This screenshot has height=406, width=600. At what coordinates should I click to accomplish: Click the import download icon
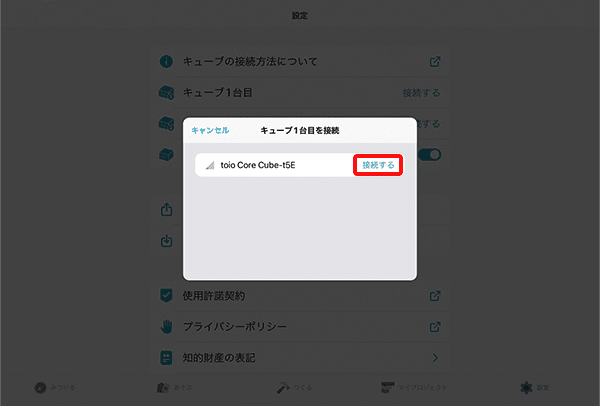[166, 241]
